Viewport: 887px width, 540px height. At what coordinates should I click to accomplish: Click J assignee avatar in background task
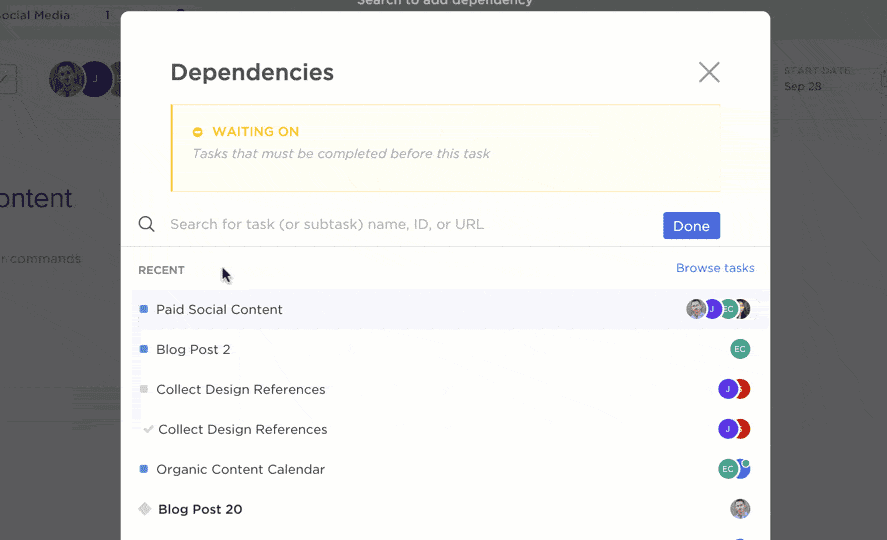pos(95,79)
